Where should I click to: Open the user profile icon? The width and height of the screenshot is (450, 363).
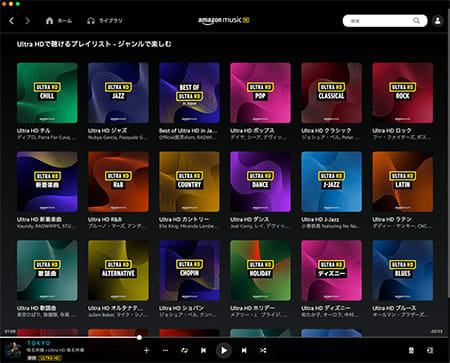pyautogui.click(x=438, y=21)
